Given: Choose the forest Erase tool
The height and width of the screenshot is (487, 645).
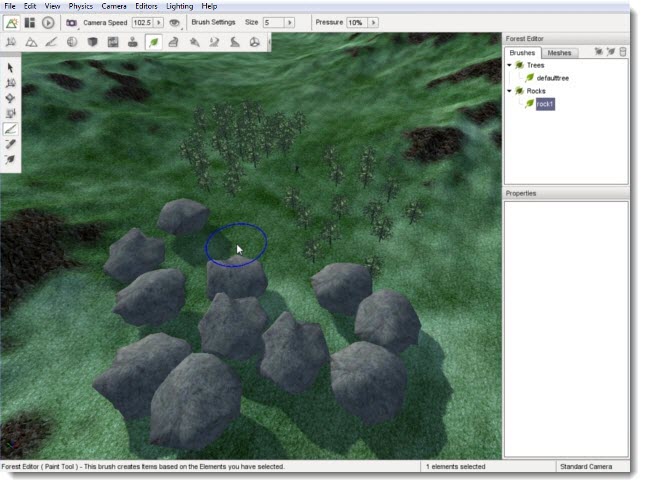Looking at the screenshot, I should point(10,144).
